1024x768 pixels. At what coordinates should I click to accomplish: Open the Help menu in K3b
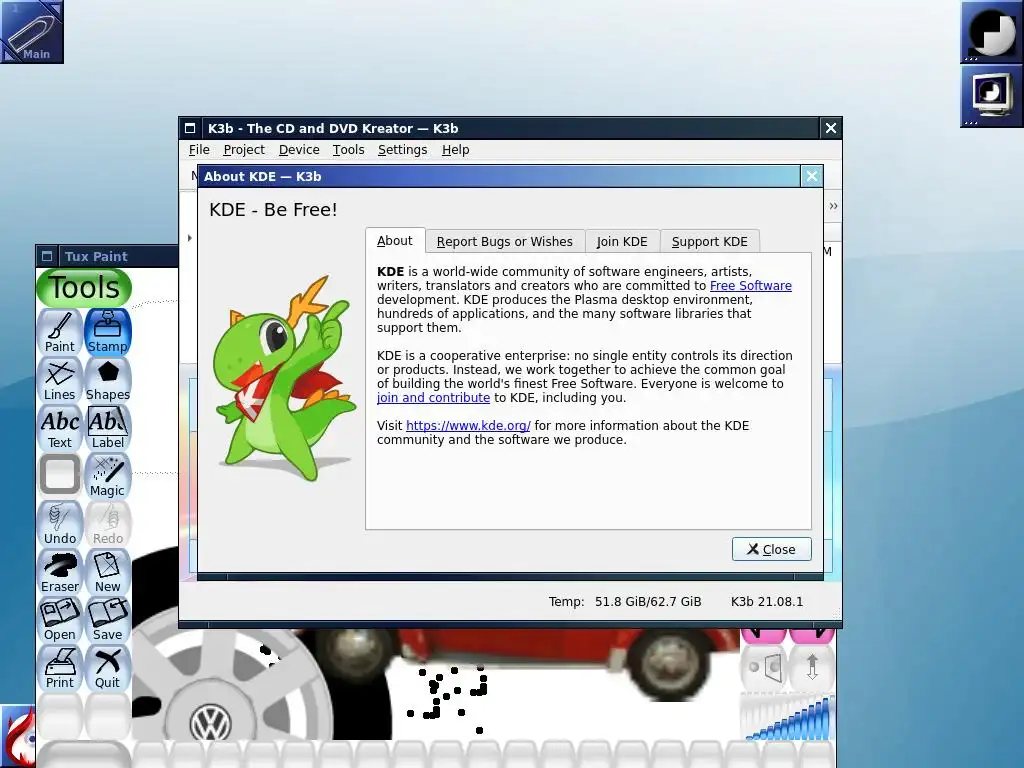tap(455, 150)
